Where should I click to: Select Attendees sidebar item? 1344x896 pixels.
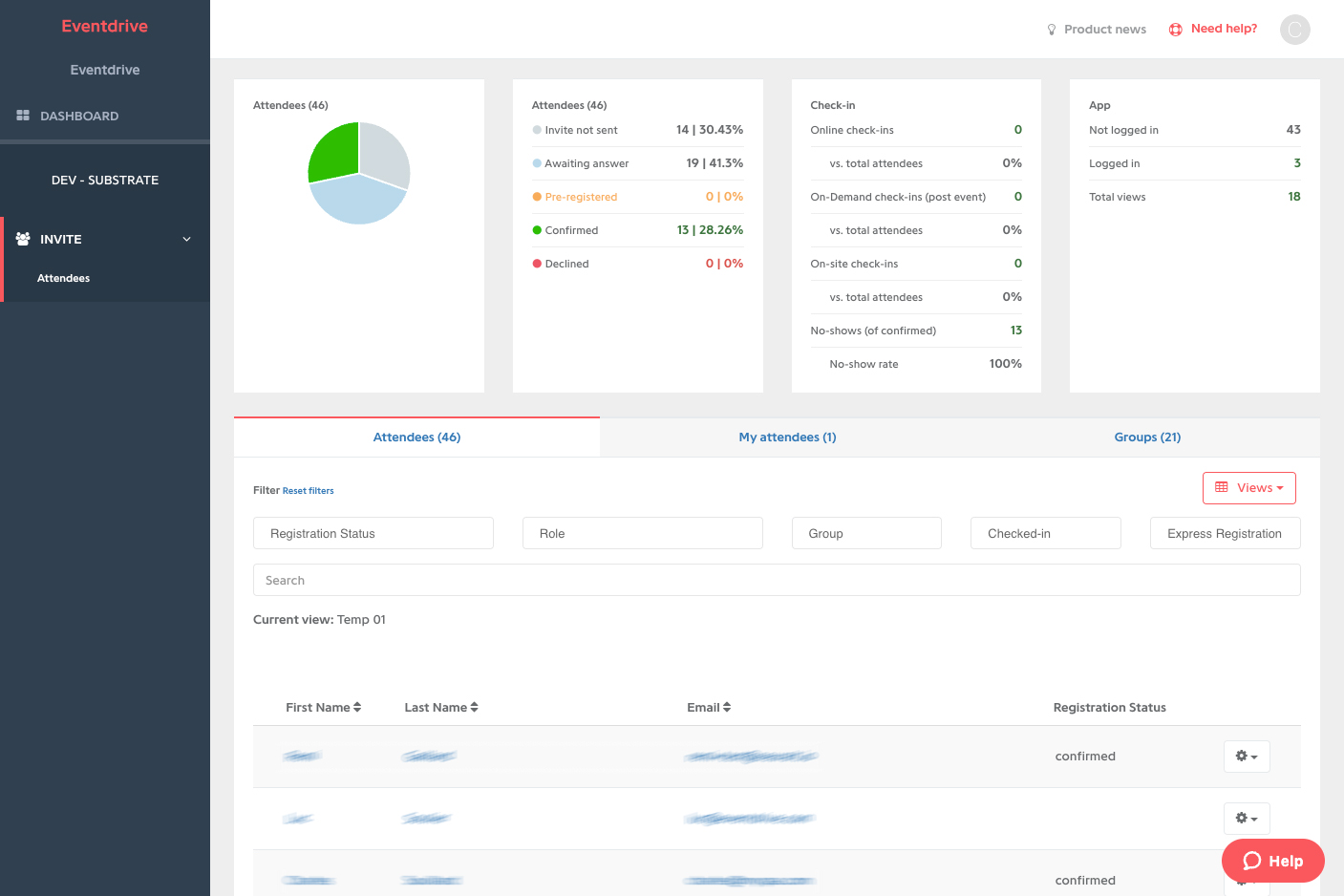(x=63, y=278)
